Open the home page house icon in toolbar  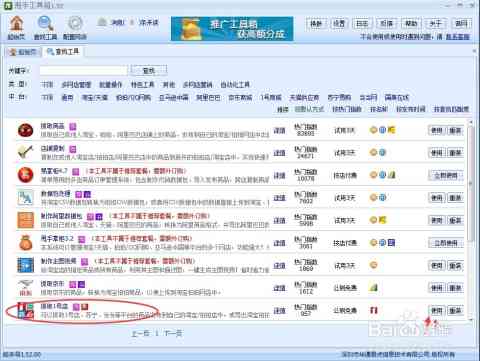[17, 24]
